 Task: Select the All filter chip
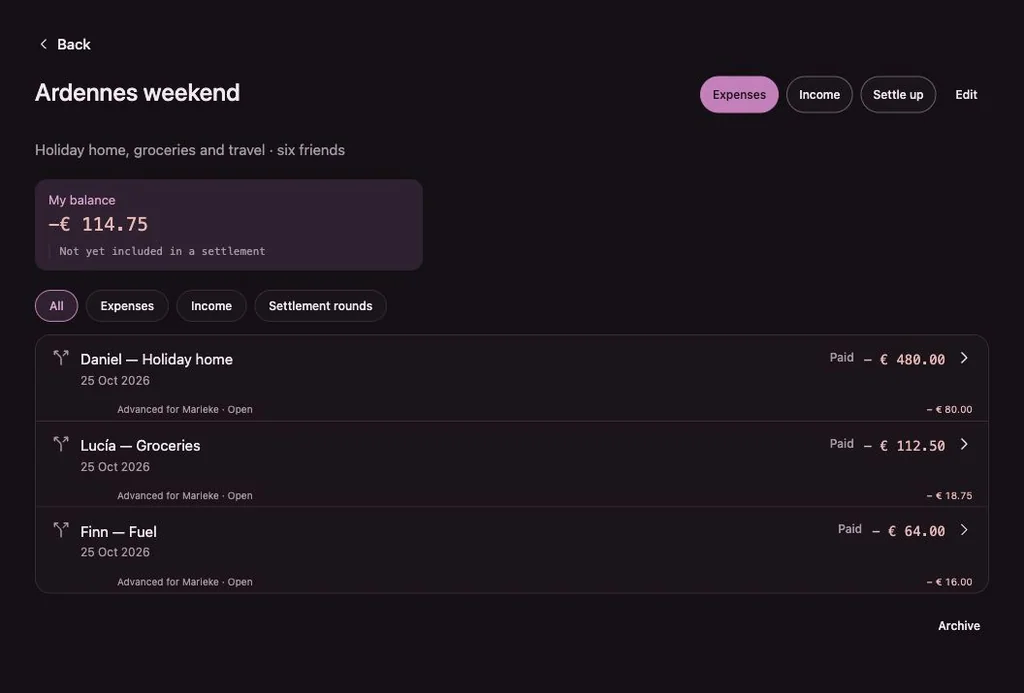tap(56, 306)
